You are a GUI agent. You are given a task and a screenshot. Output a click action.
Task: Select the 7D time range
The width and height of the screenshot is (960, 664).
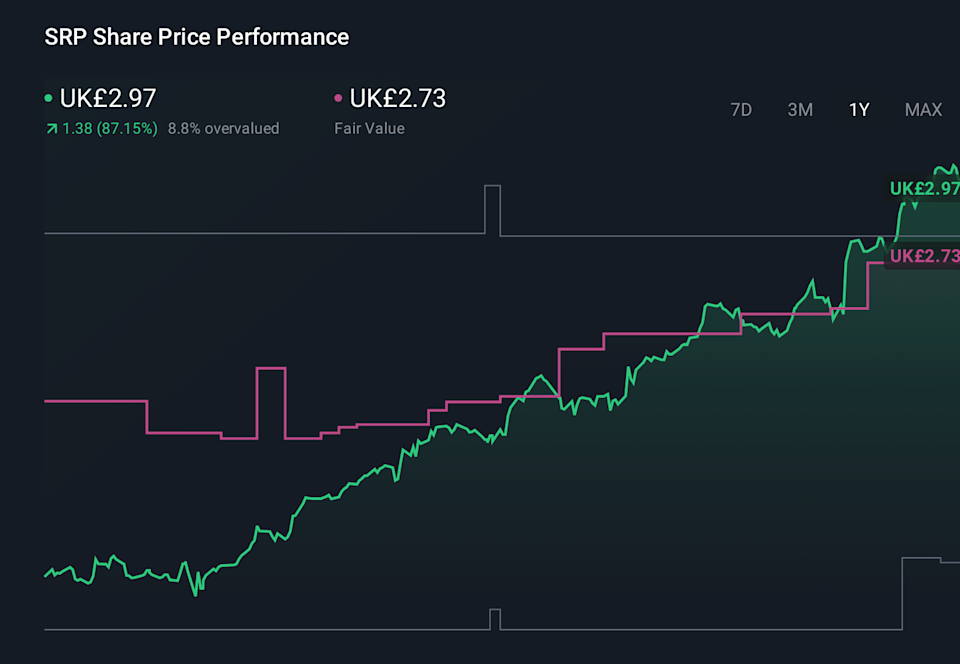741,110
